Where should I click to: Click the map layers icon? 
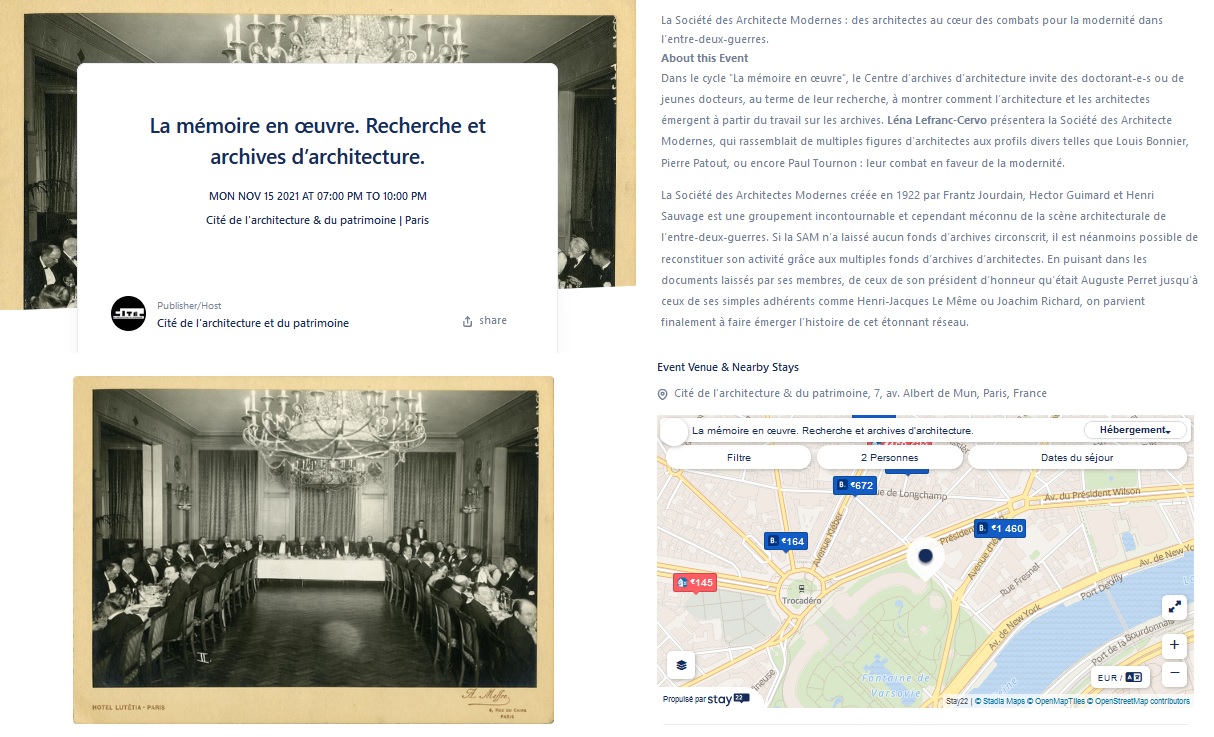click(x=681, y=664)
